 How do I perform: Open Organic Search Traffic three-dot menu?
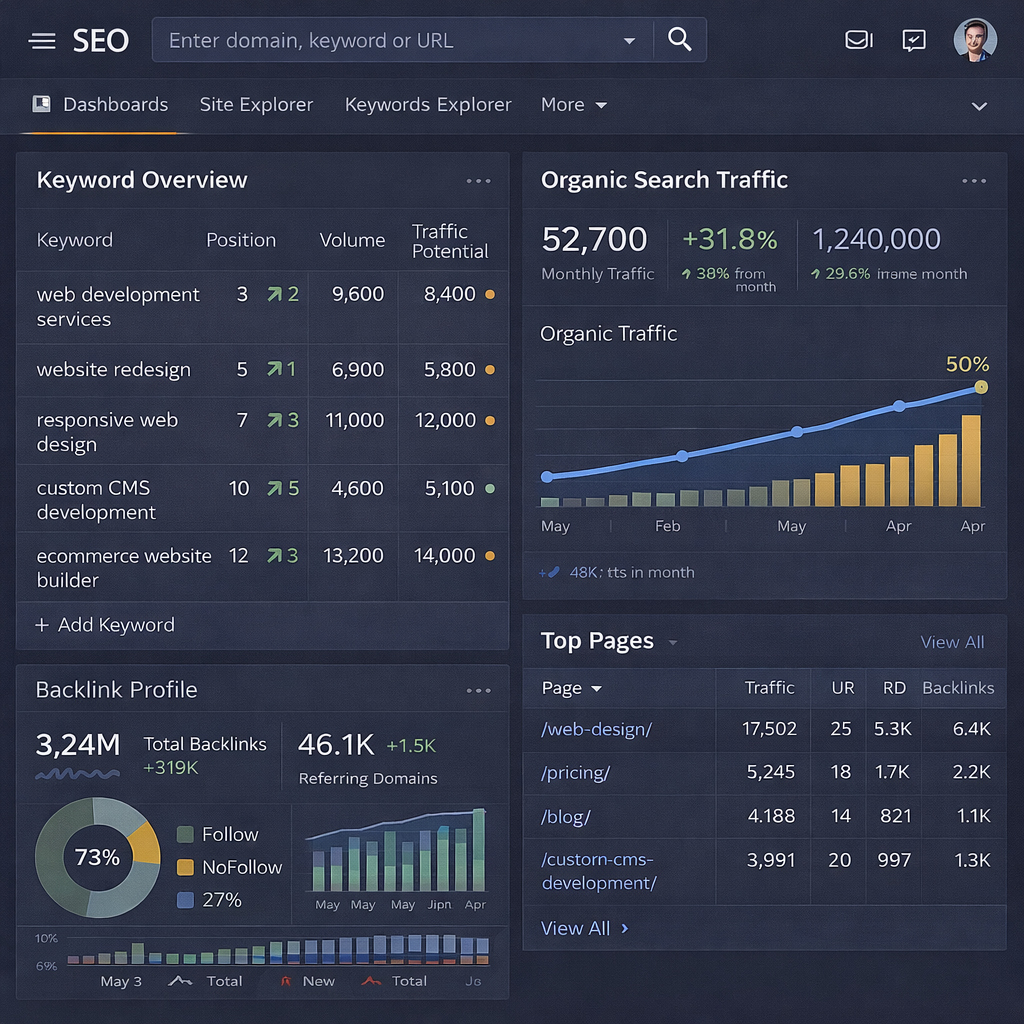[x=974, y=181]
